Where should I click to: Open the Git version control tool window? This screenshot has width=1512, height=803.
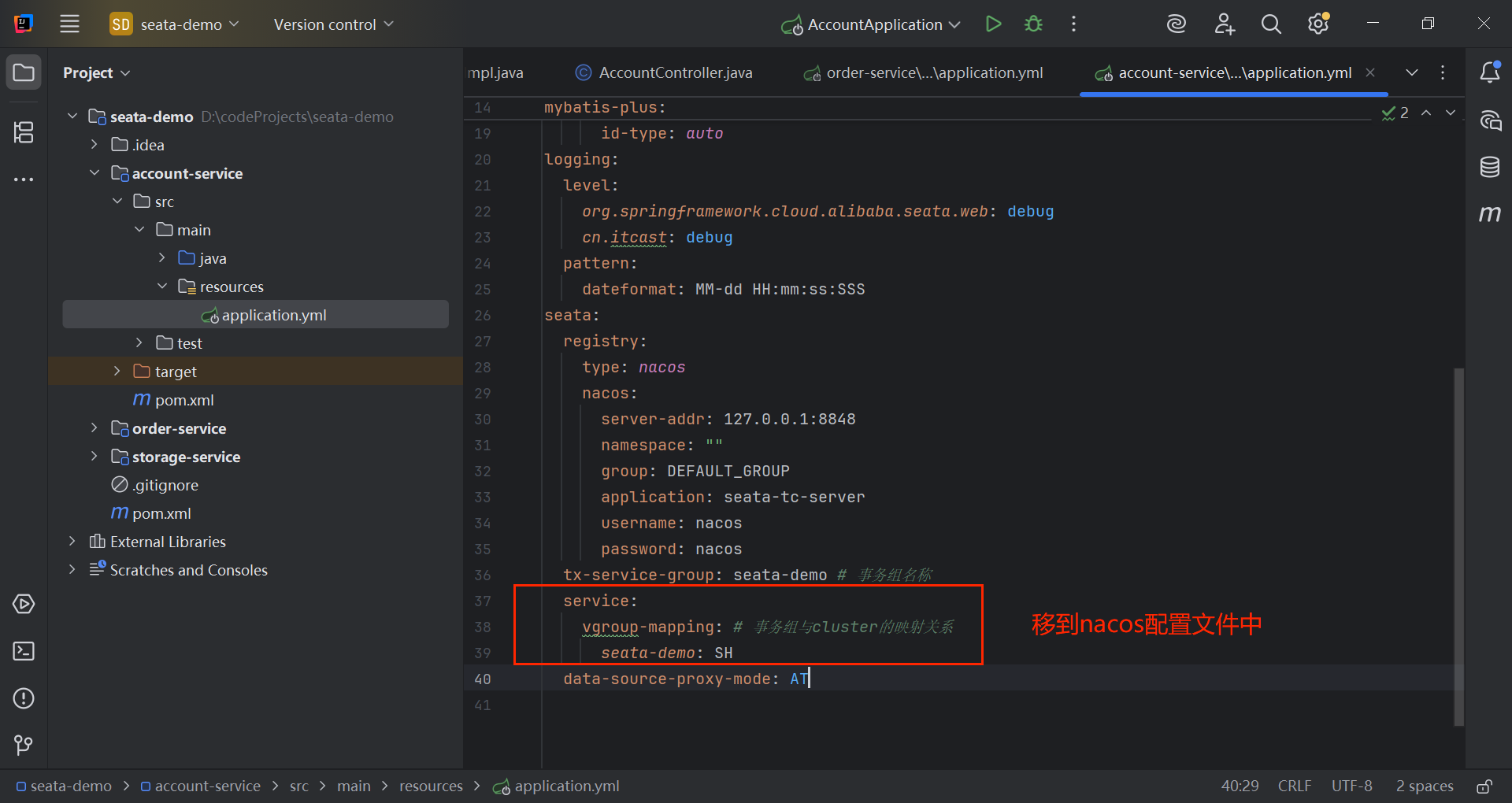(x=24, y=745)
